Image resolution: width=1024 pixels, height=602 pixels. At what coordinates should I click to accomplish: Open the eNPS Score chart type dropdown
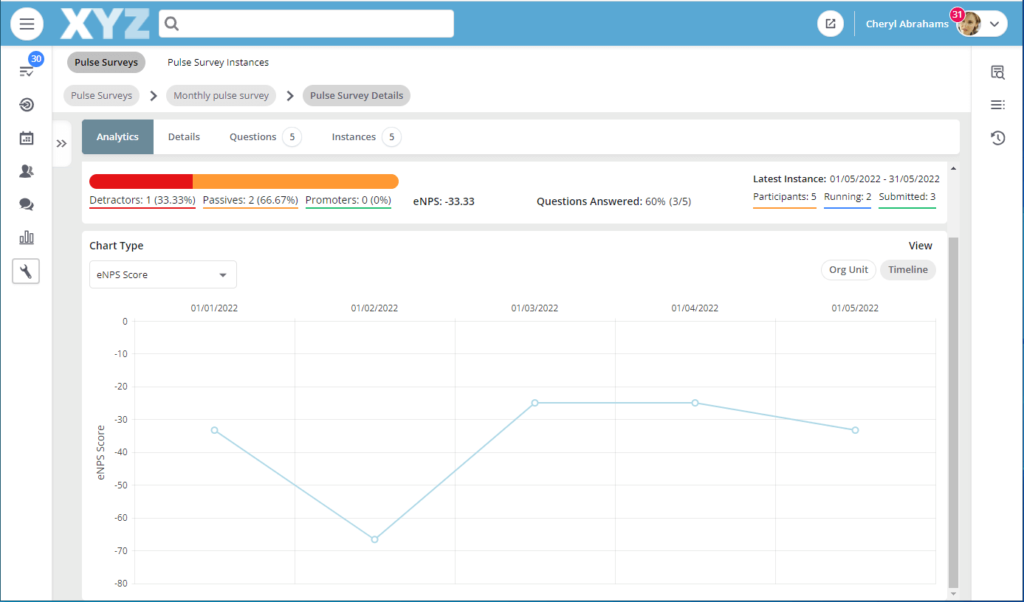pos(163,275)
